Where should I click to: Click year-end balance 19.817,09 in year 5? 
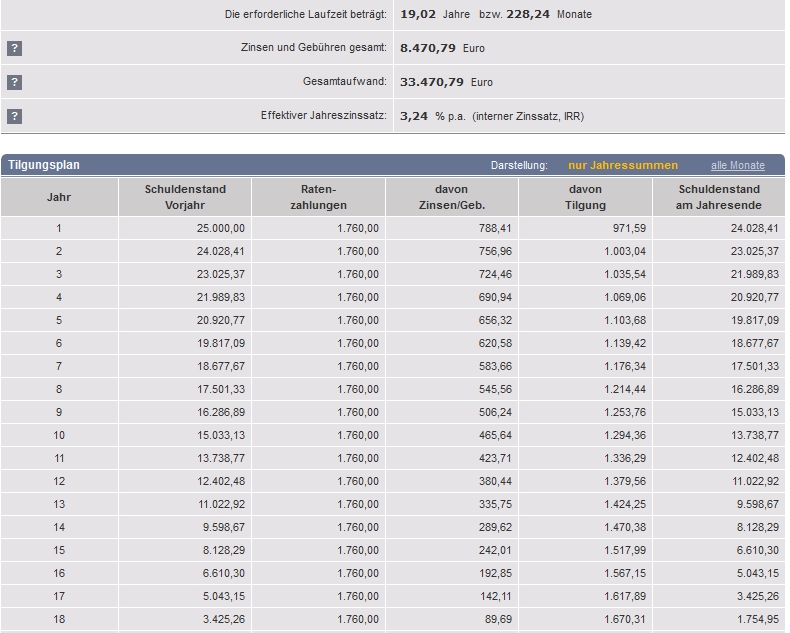coord(755,320)
